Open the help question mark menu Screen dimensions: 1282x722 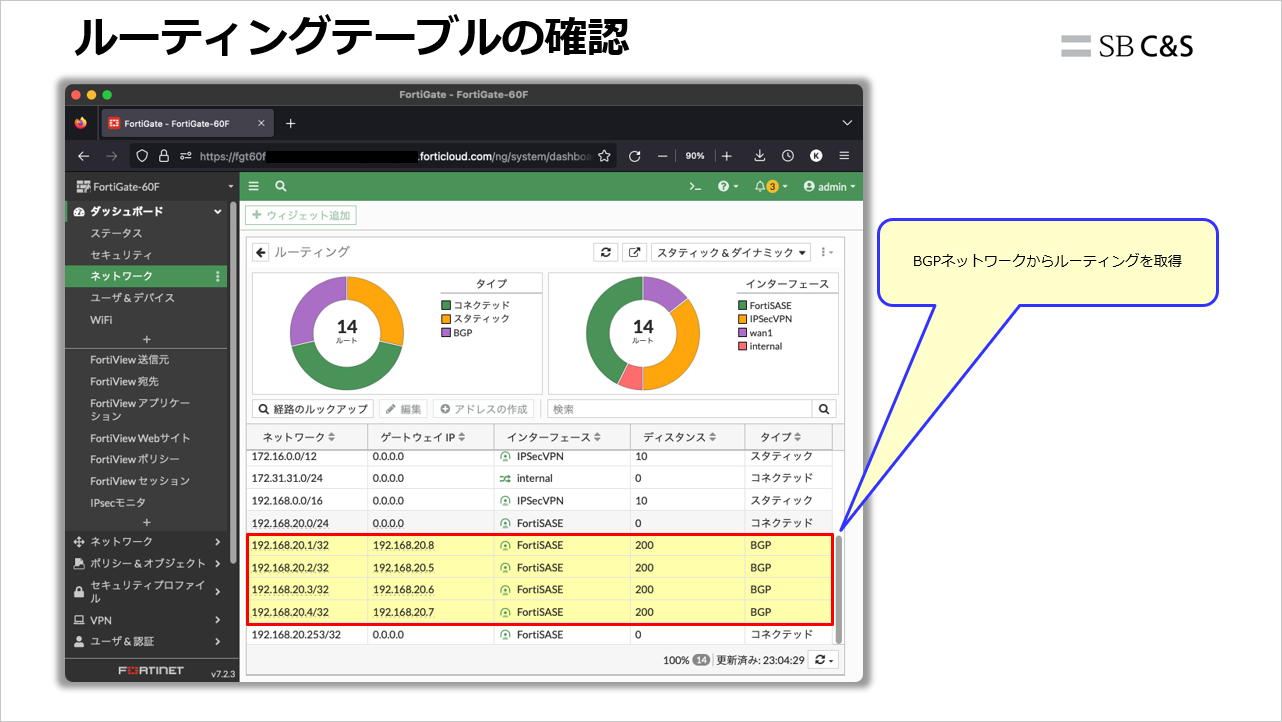727,186
